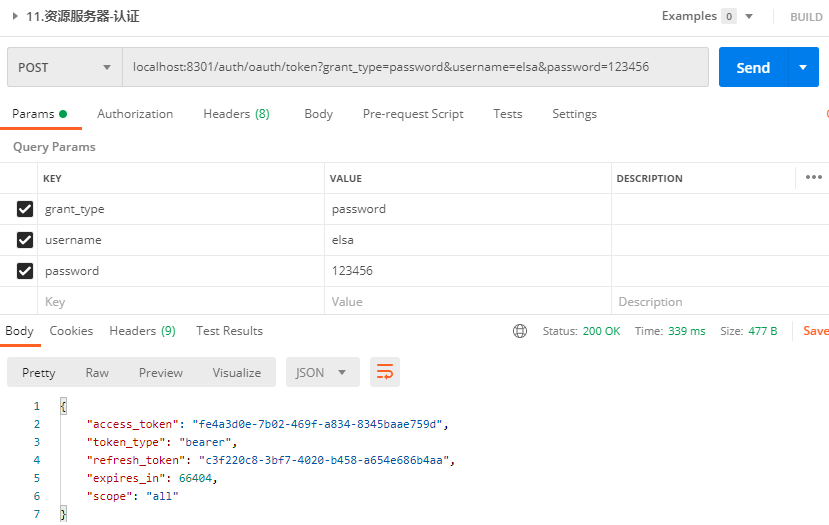Uncheck the username parameter checkbox
Image resolution: width=829 pixels, height=525 pixels.
point(25,240)
